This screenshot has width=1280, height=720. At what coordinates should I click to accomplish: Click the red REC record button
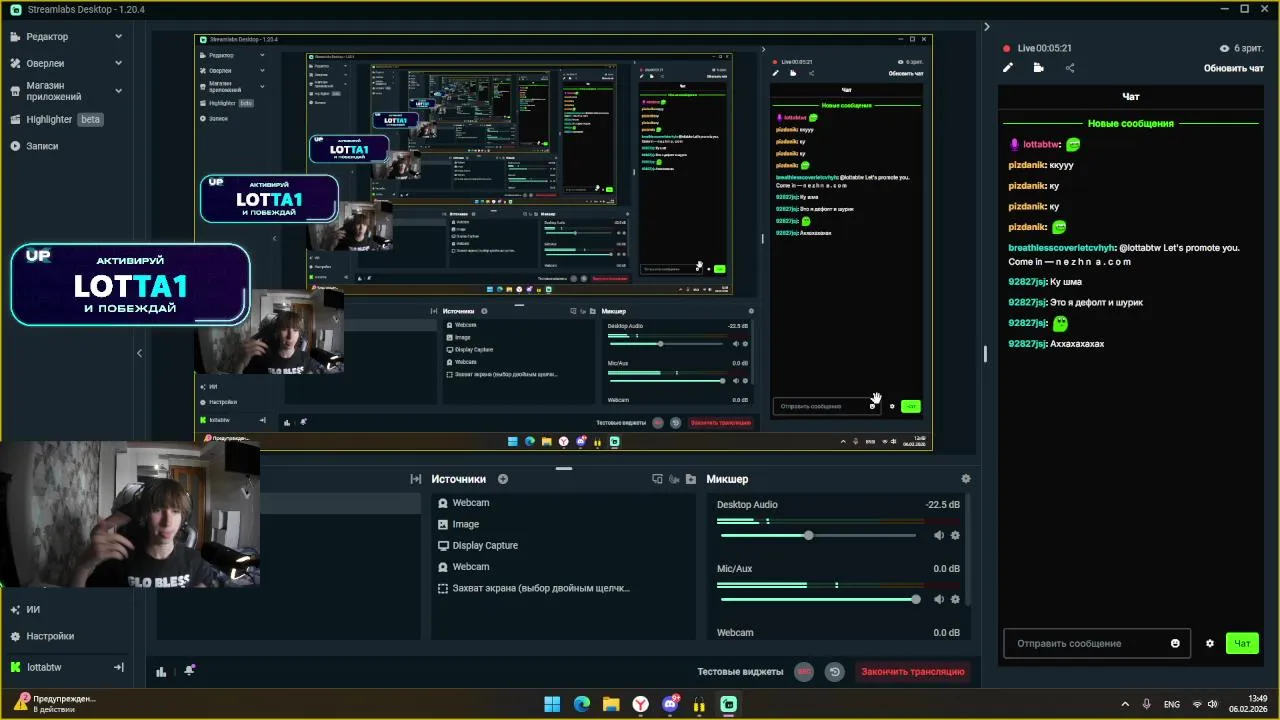[804, 672]
